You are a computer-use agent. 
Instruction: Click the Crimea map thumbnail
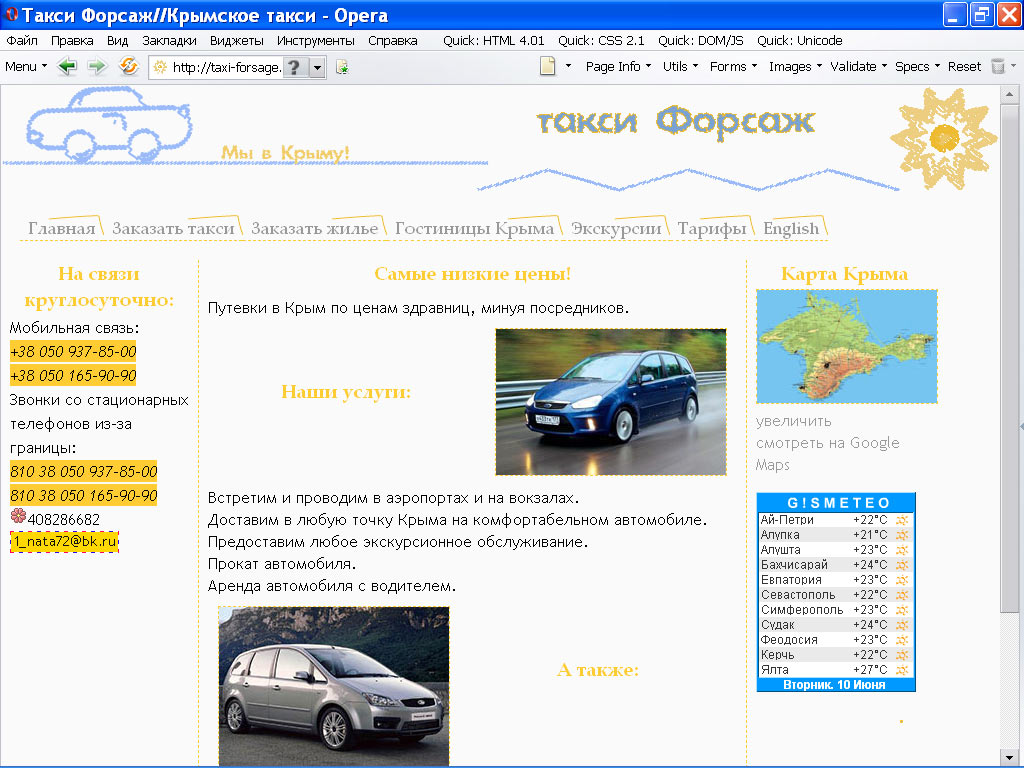coord(846,346)
